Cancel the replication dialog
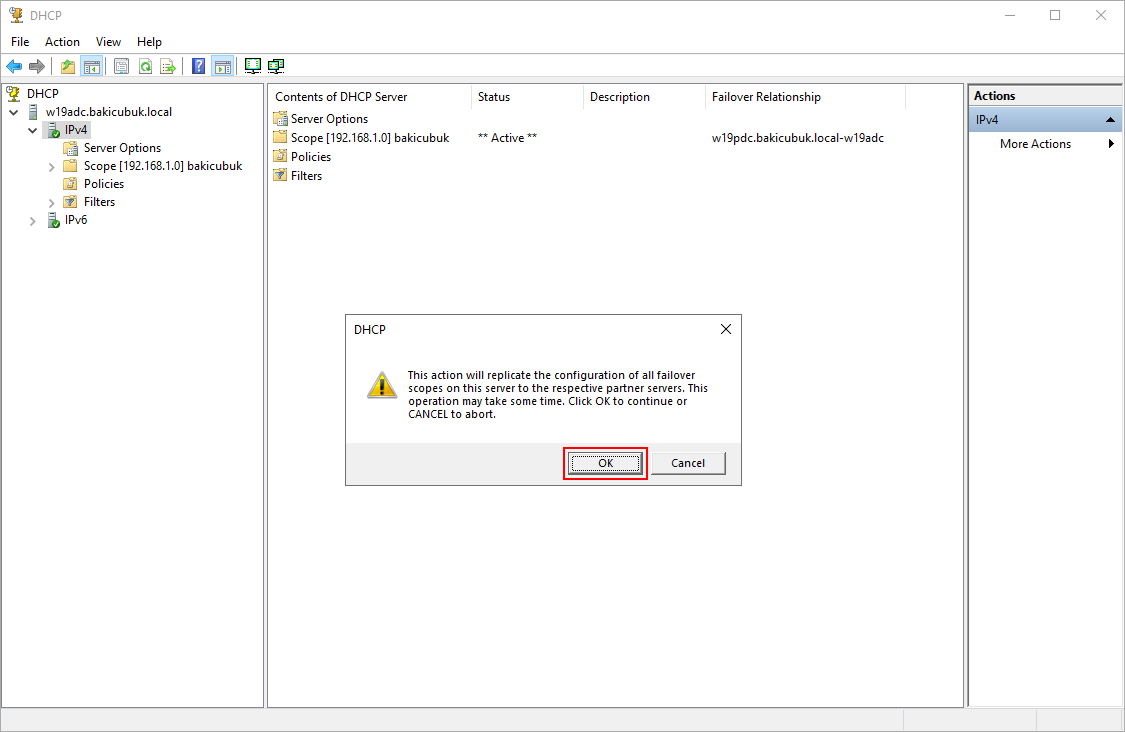The height and width of the screenshot is (732, 1125). (x=688, y=463)
